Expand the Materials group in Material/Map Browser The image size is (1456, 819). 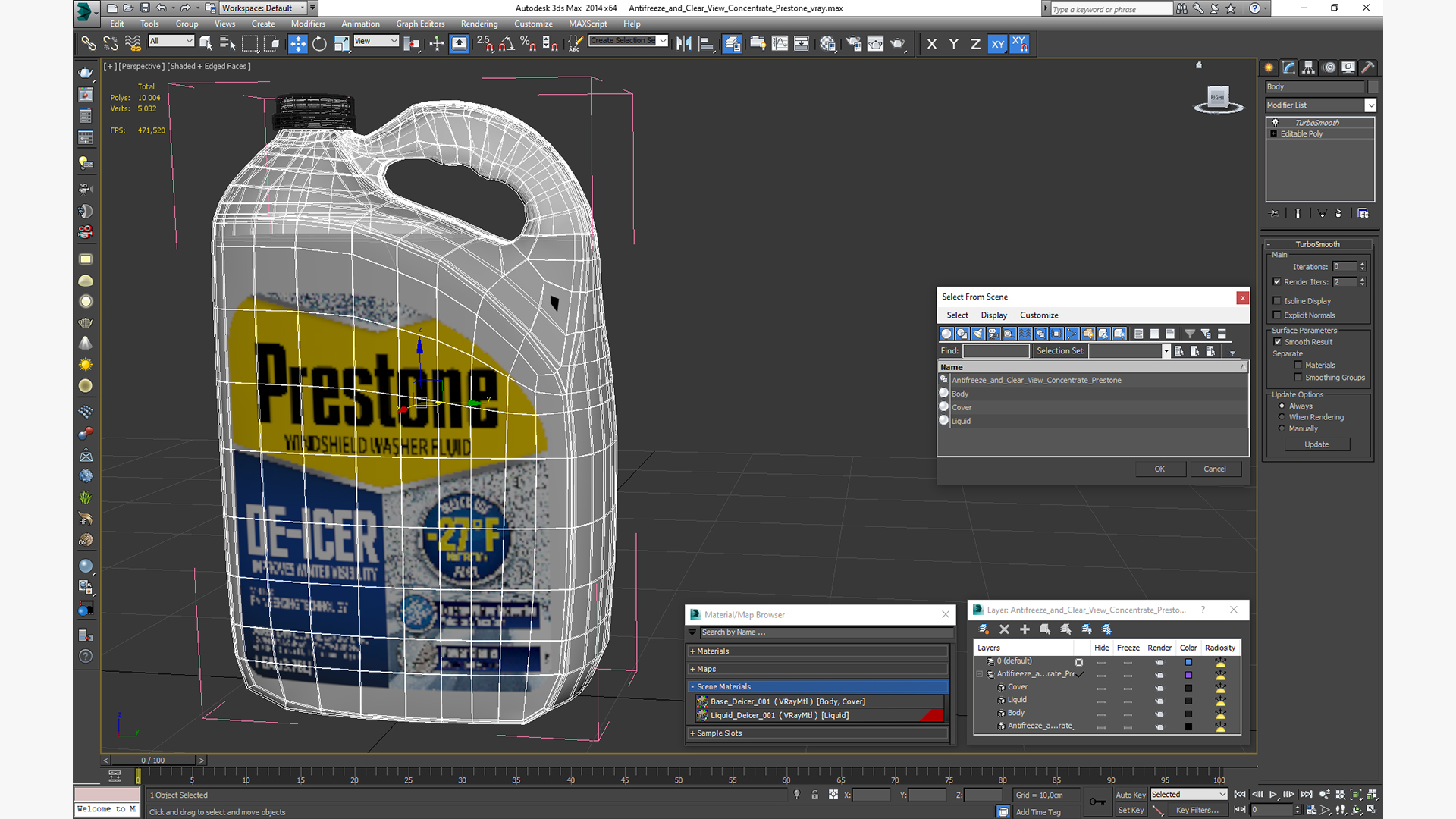pos(818,651)
